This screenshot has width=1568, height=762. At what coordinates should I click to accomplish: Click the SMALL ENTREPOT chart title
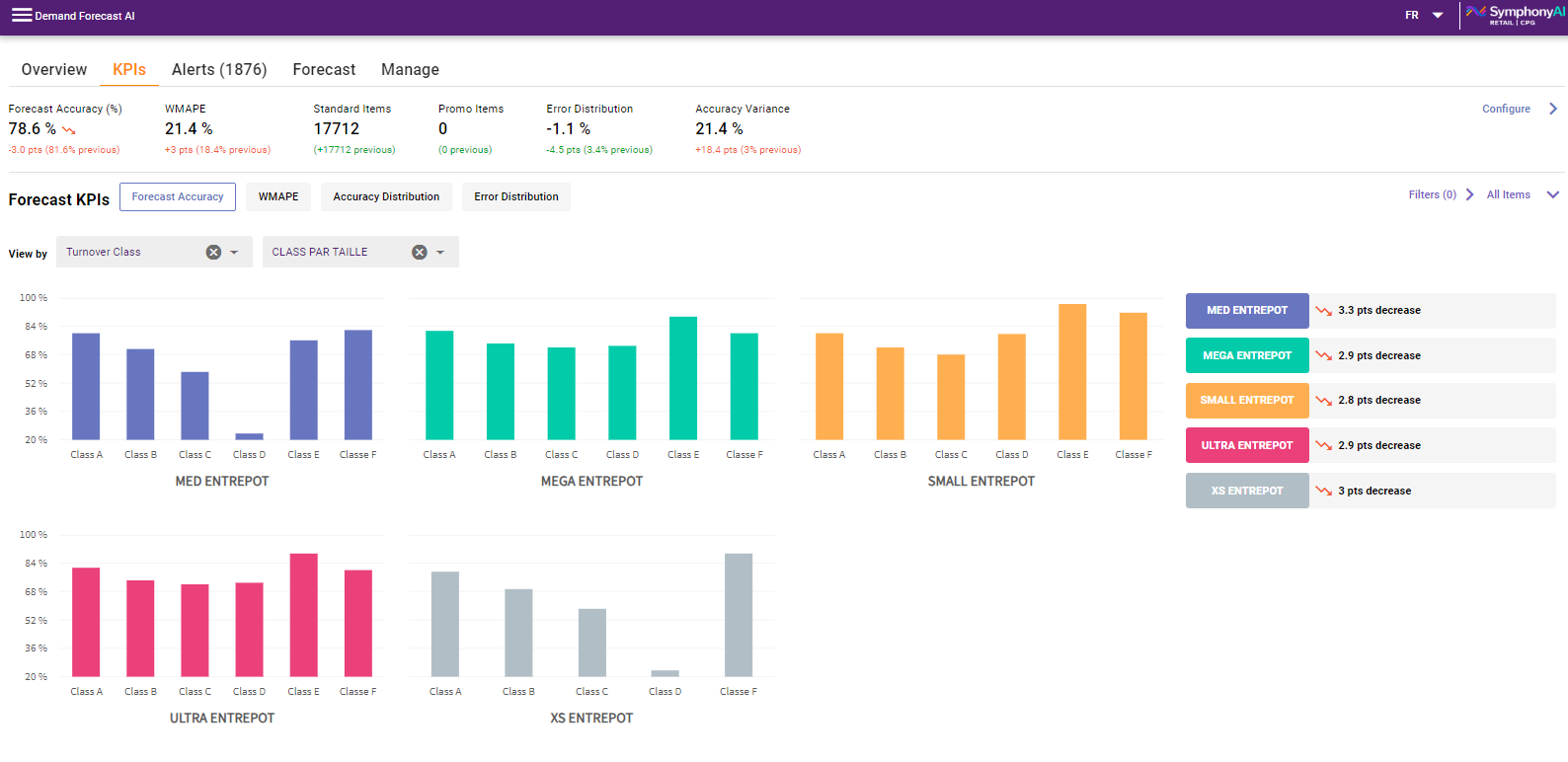[x=981, y=482]
